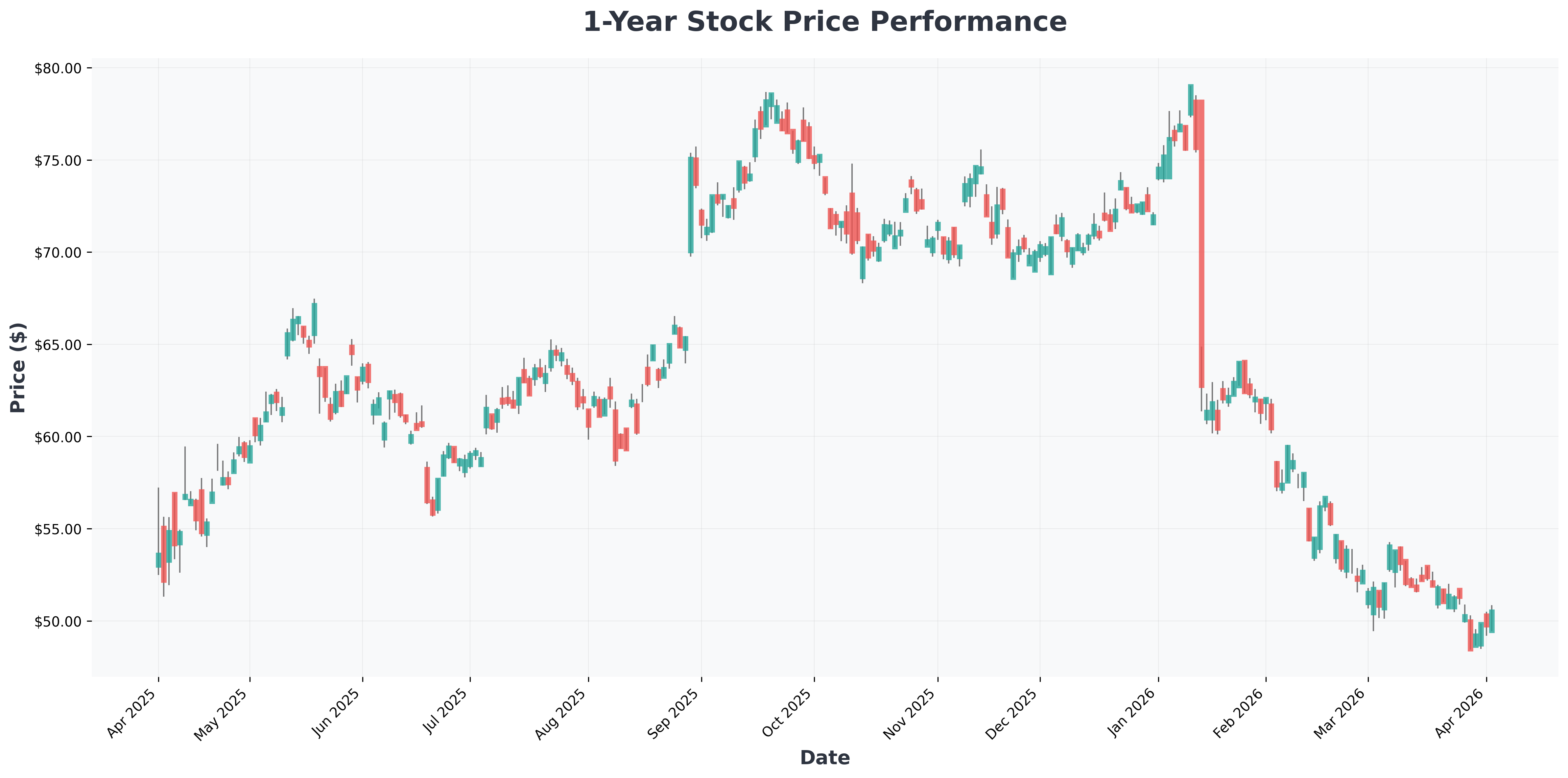Click the huge red crash candle in January 2026

point(1201,243)
